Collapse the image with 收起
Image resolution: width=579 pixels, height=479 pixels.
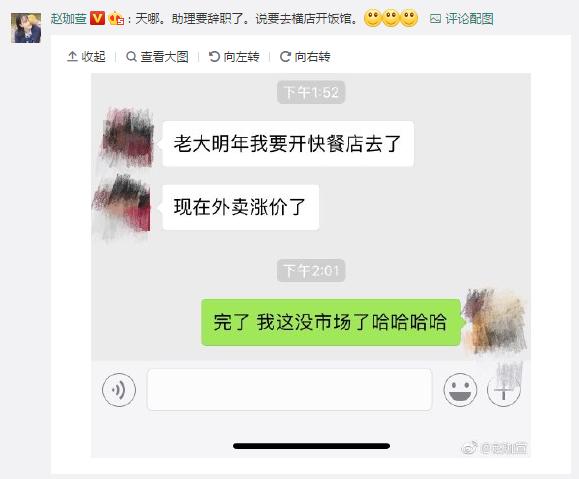(x=86, y=57)
